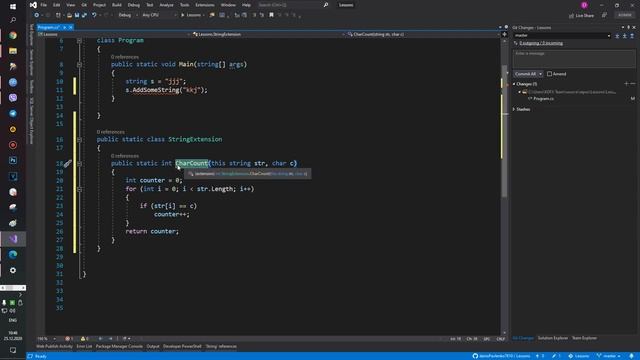Click the pin icon on Program.cs tab
This screenshot has width=640, height=360.
(x=64, y=27)
